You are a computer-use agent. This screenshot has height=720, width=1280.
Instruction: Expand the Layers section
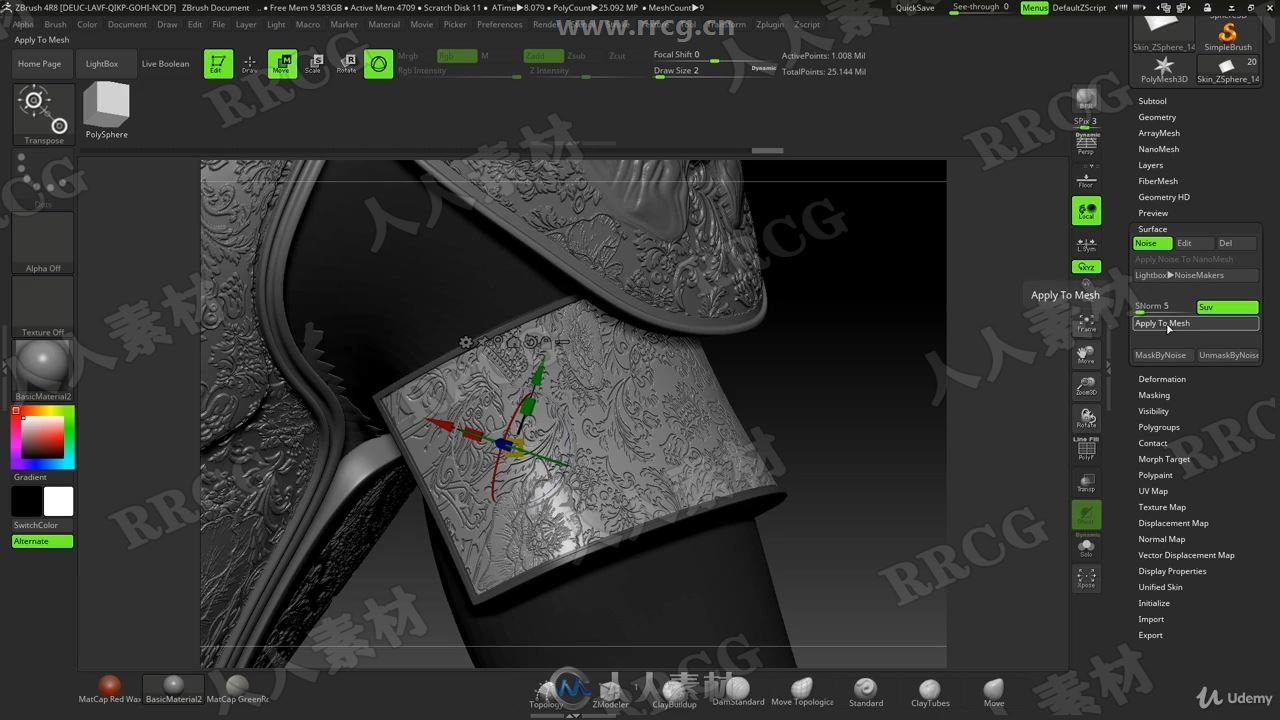tap(1150, 165)
